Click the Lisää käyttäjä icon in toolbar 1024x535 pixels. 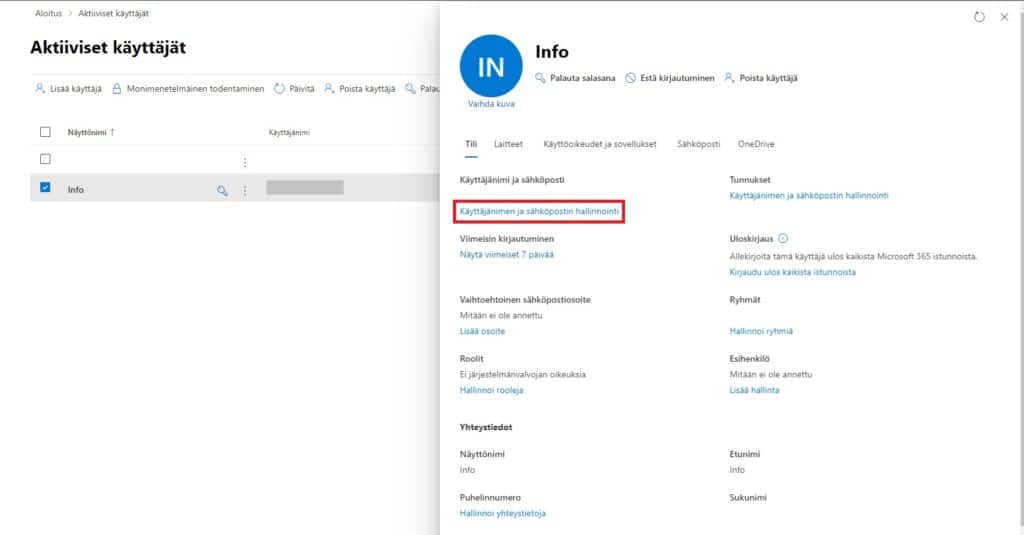pyautogui.click(x=40, y=89)
